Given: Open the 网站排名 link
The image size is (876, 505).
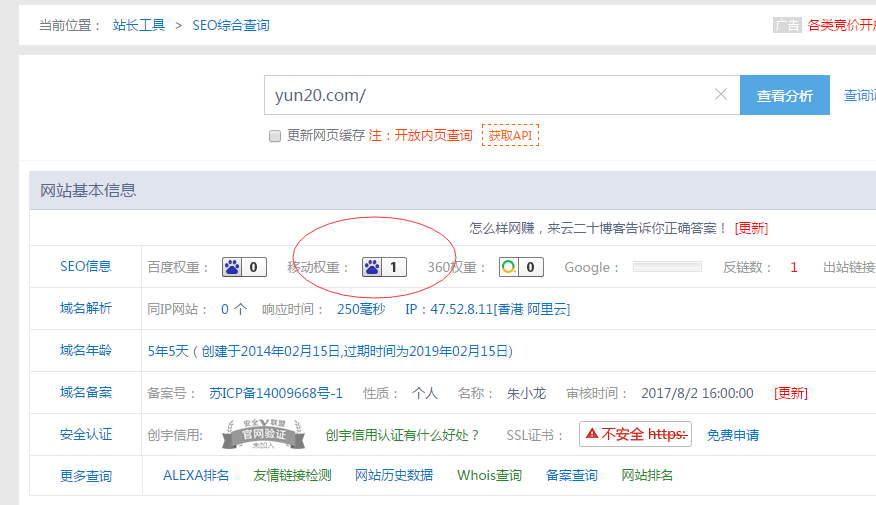Looking at the screenshot, I should [x=647, y=475].
